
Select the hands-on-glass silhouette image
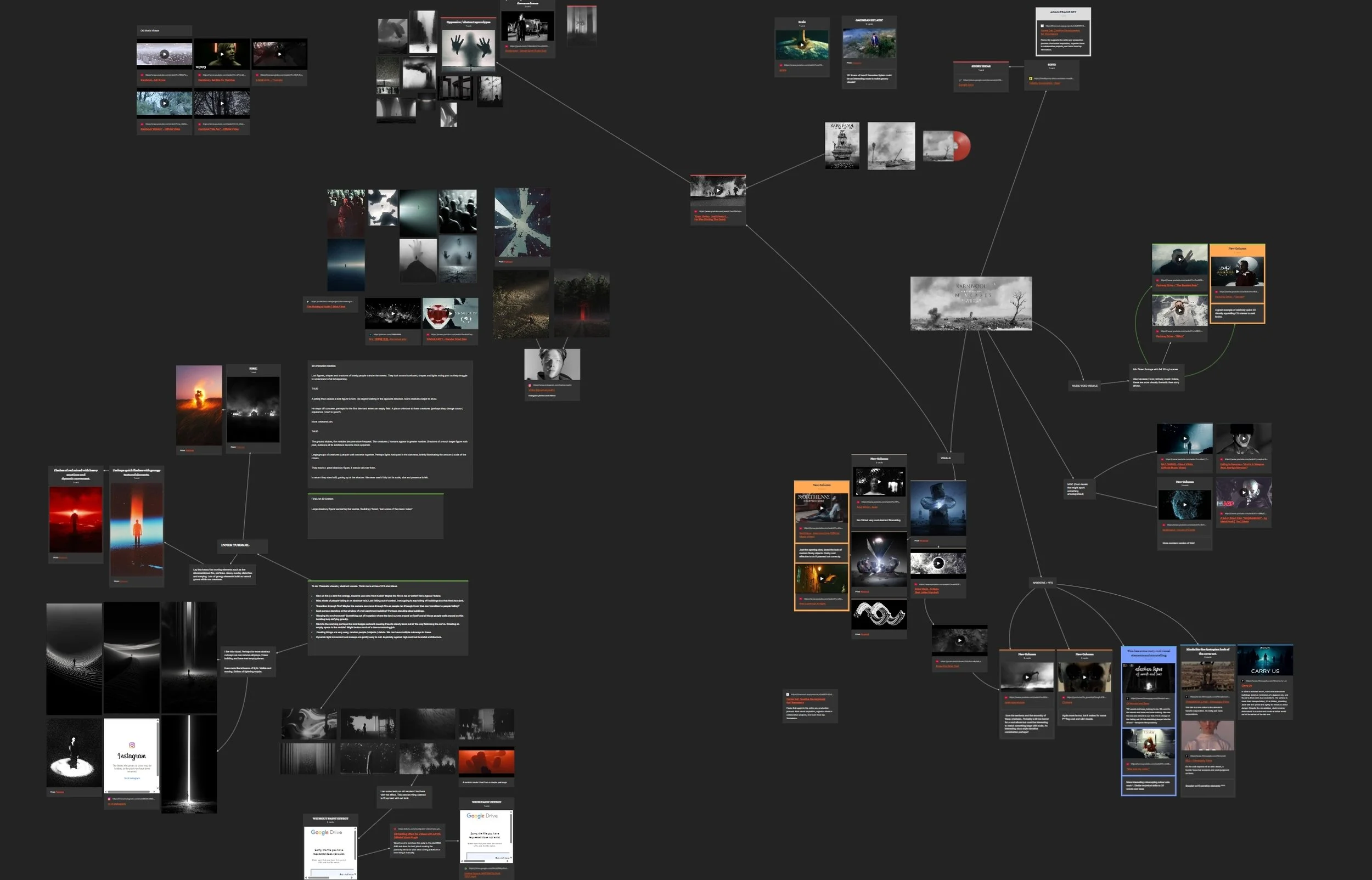[468, 50]
